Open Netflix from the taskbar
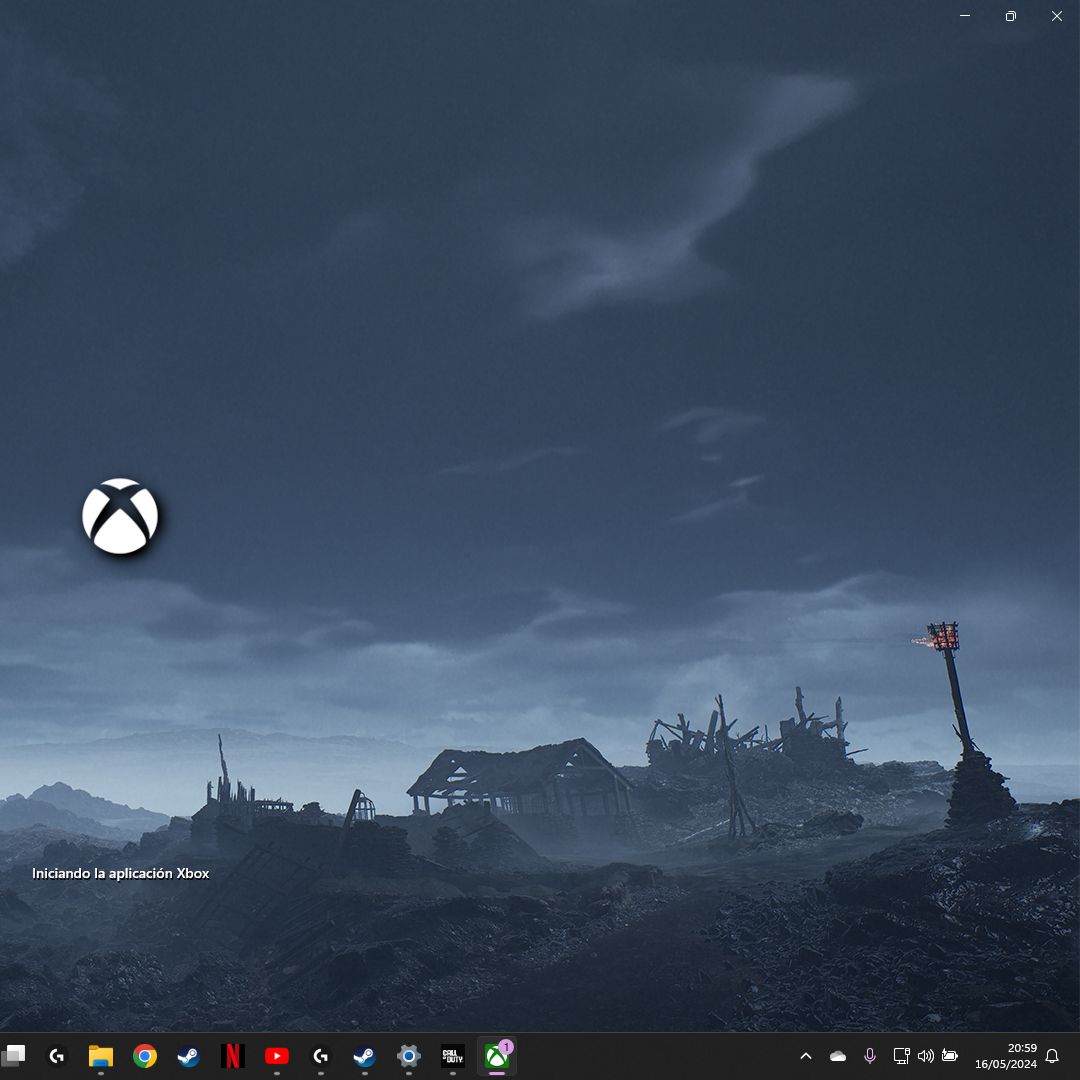 click(233, 1055)
